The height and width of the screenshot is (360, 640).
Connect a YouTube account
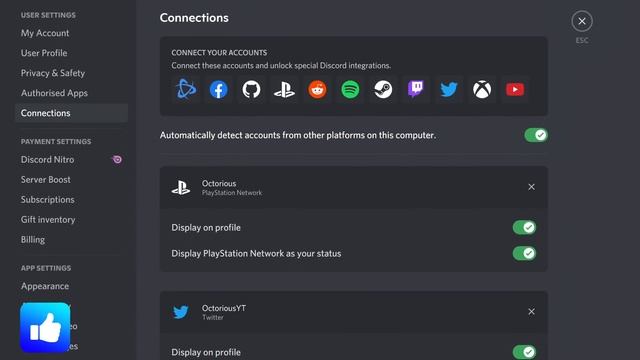pyautogui.click(x=515, y=89)
